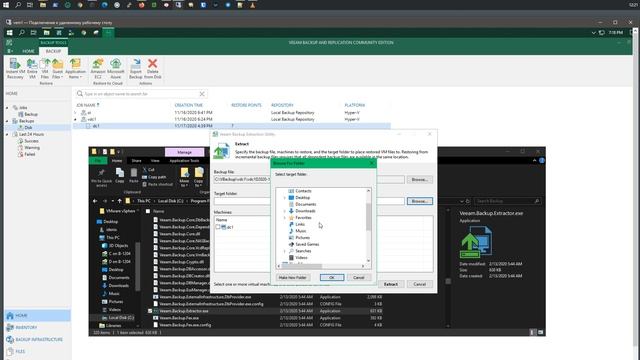The height and width of the screenshot is (360, 640).
Task: Collapse Last 24 Hours tree node
Action: coord(7,134)
